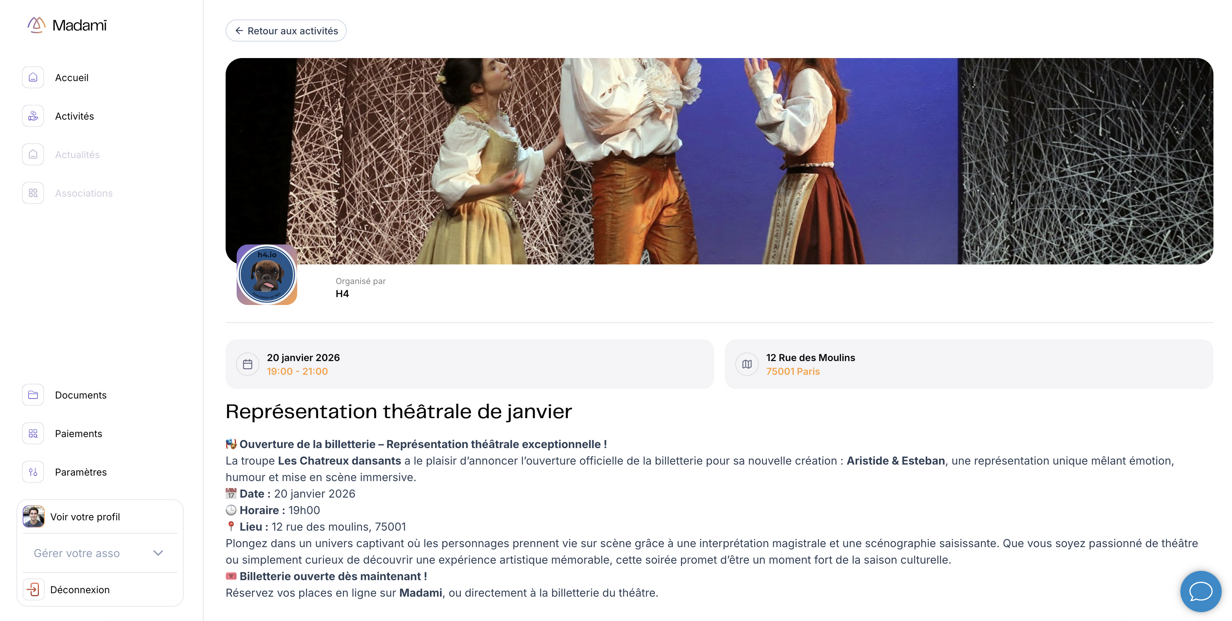Click the calendar icon beside the event date
1232x621 pixels.
(x=247, y=364)
